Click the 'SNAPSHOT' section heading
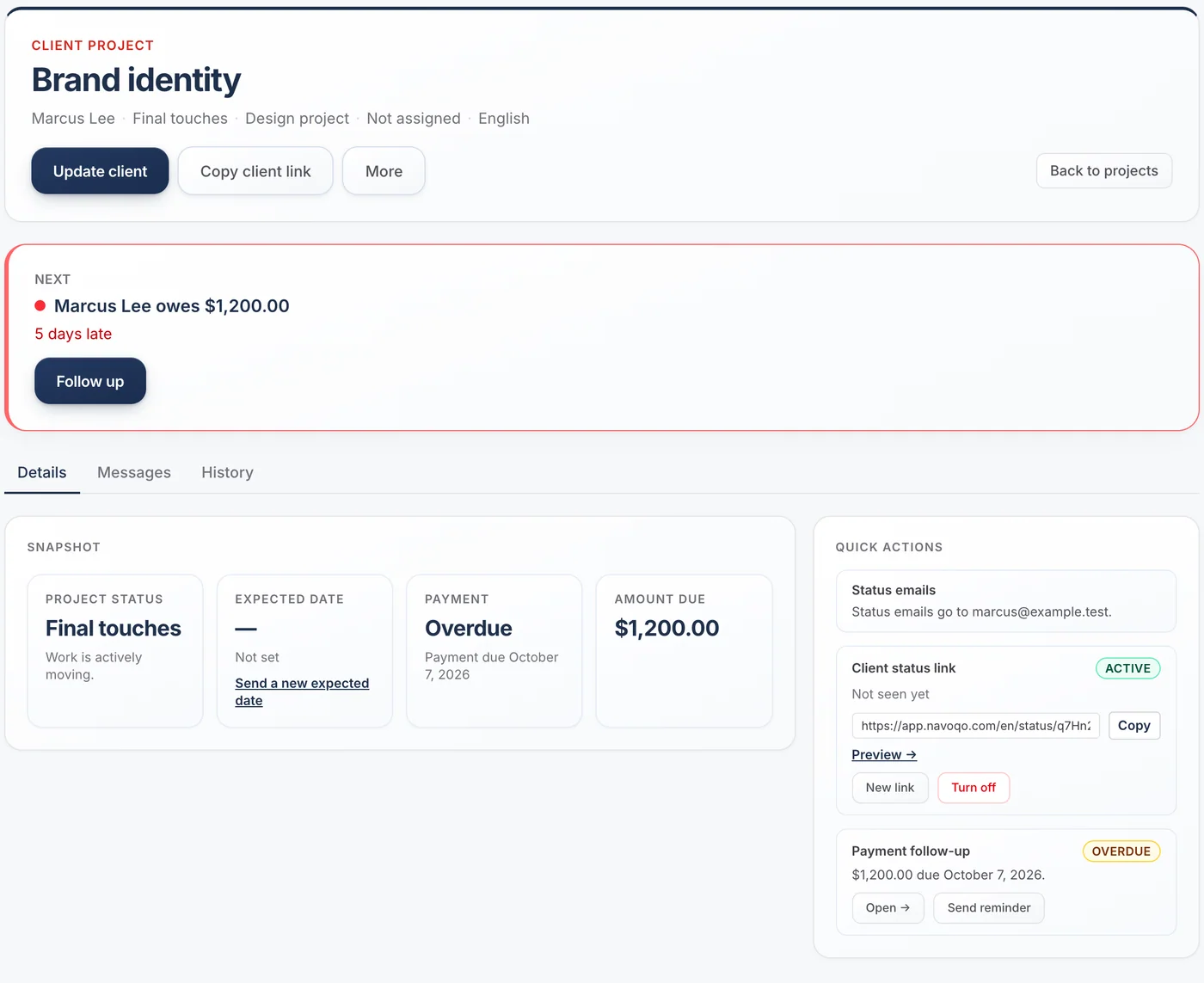The height and width of the screenshot is (983, 1204). [64, 547]
